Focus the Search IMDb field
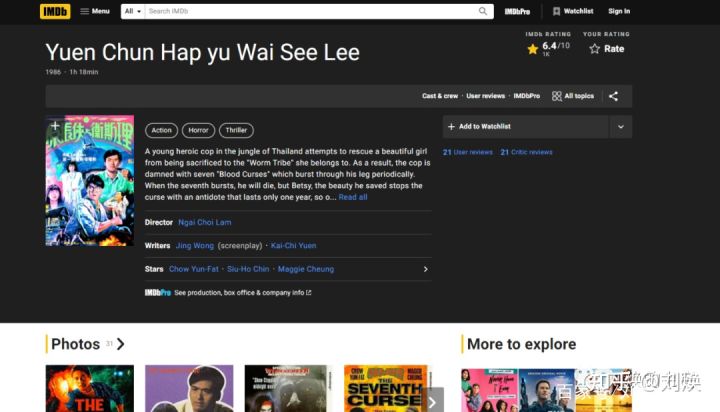Screen dimensions: 720x412 [x=310, y=11]
